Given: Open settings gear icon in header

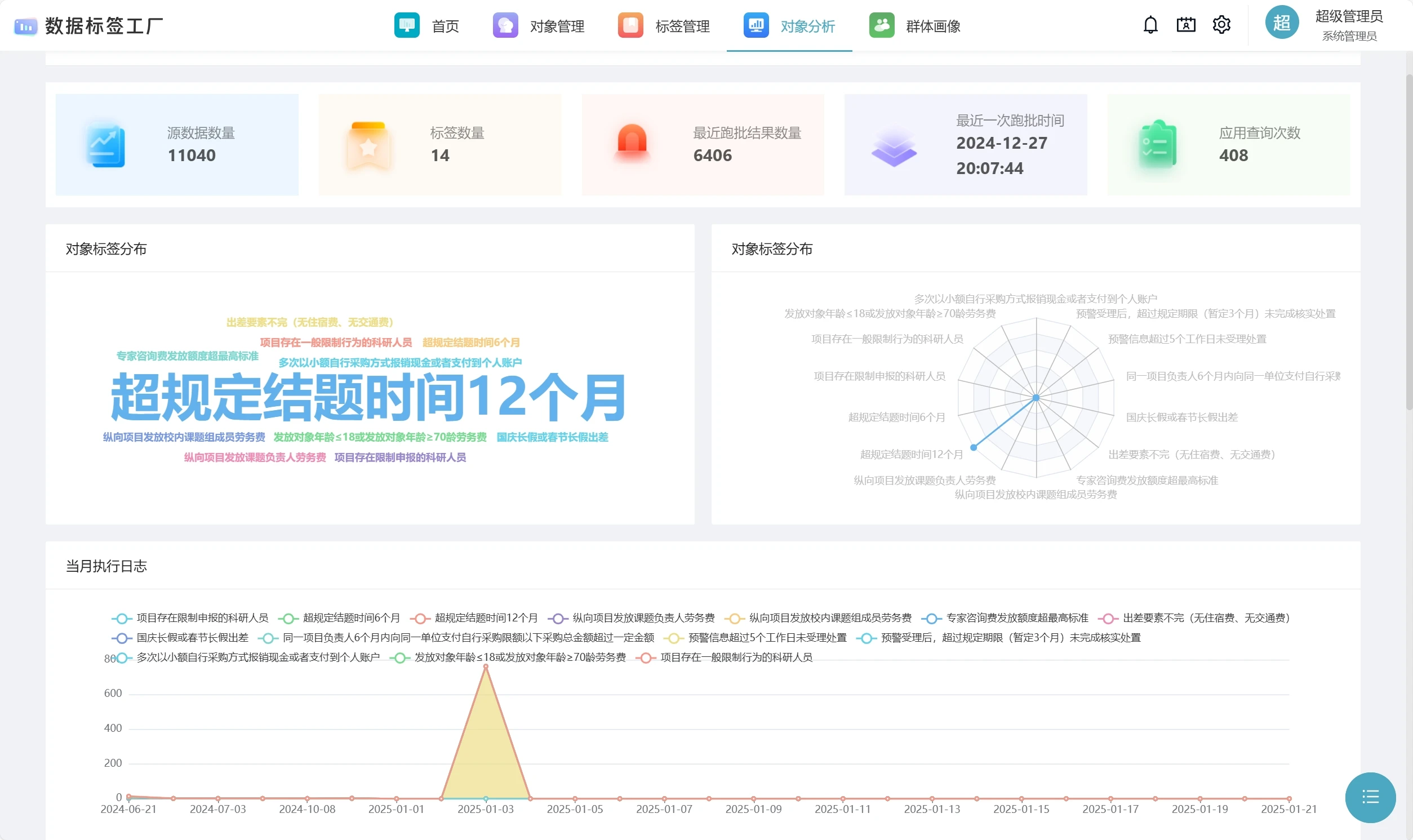Looking at the screenshot, I should (1221, 25).
